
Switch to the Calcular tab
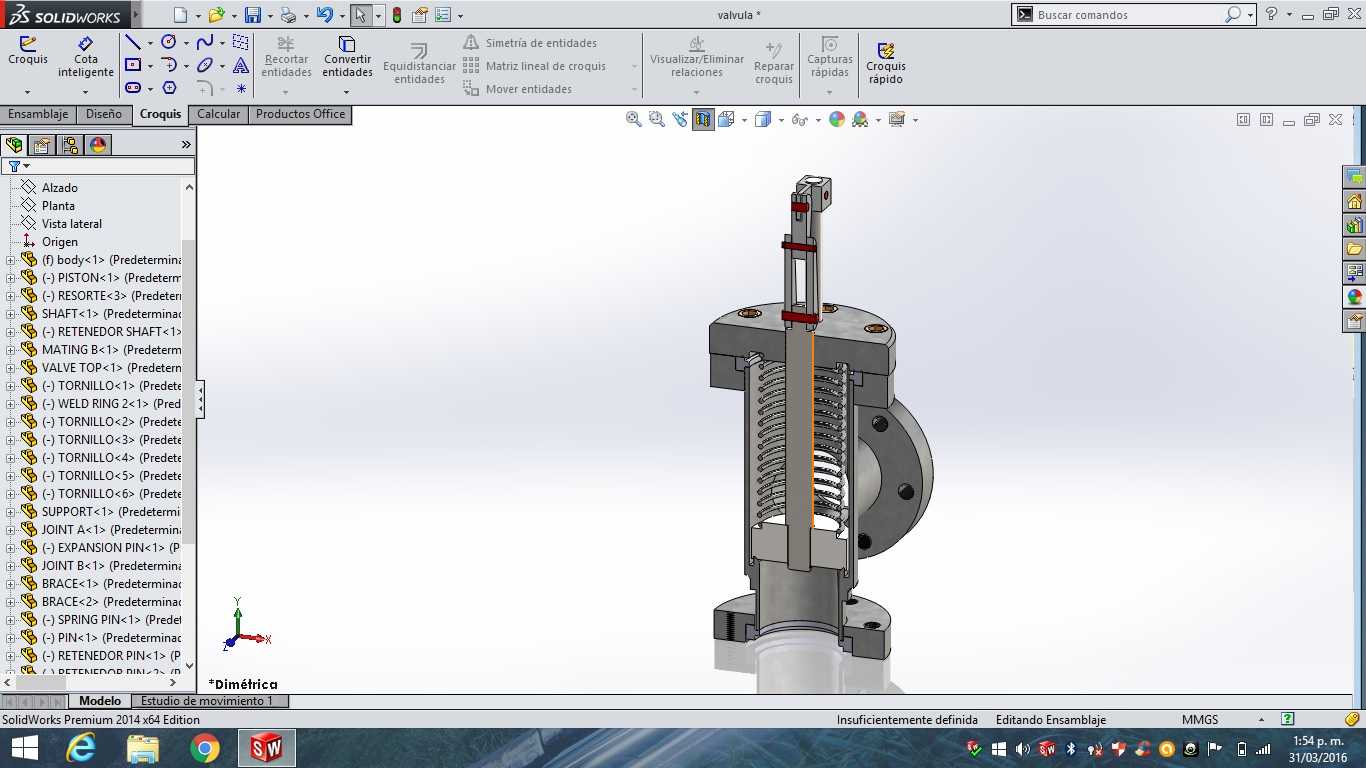tap(218, 114)
